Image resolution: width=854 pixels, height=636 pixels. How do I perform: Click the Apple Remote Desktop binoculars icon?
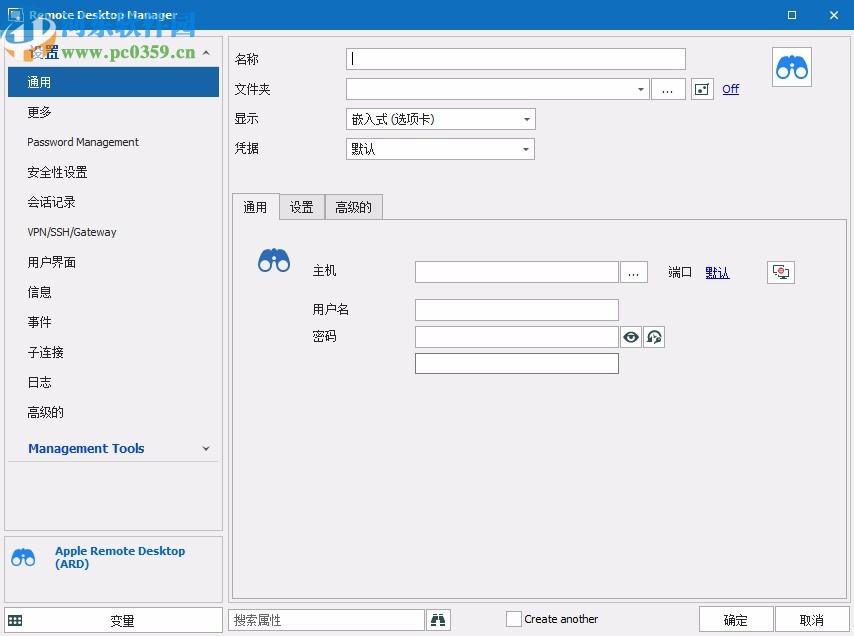pos(791,66)
